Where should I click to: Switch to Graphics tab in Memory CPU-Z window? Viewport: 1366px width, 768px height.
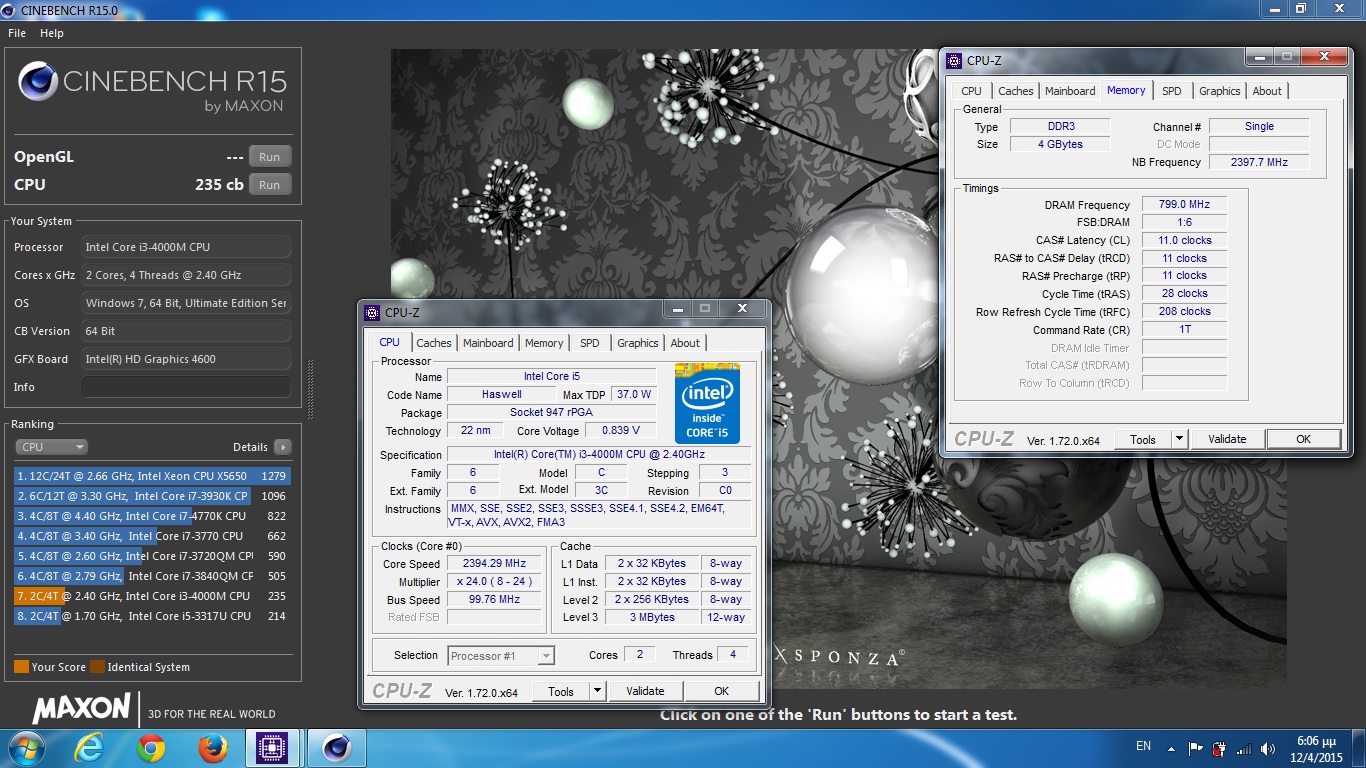pos(1220,91)
